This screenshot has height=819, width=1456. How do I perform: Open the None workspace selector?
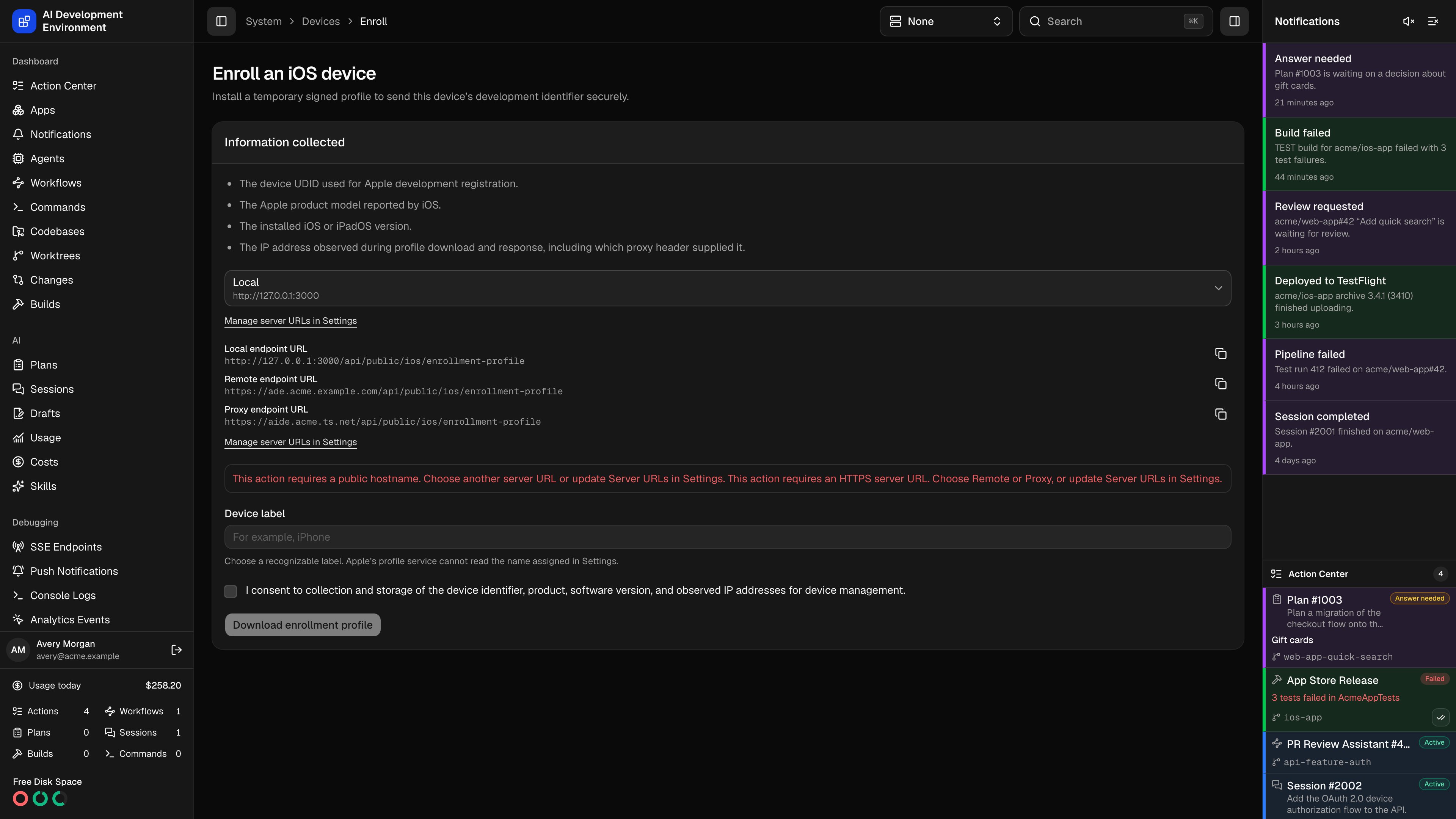click(x=946, y=22)
